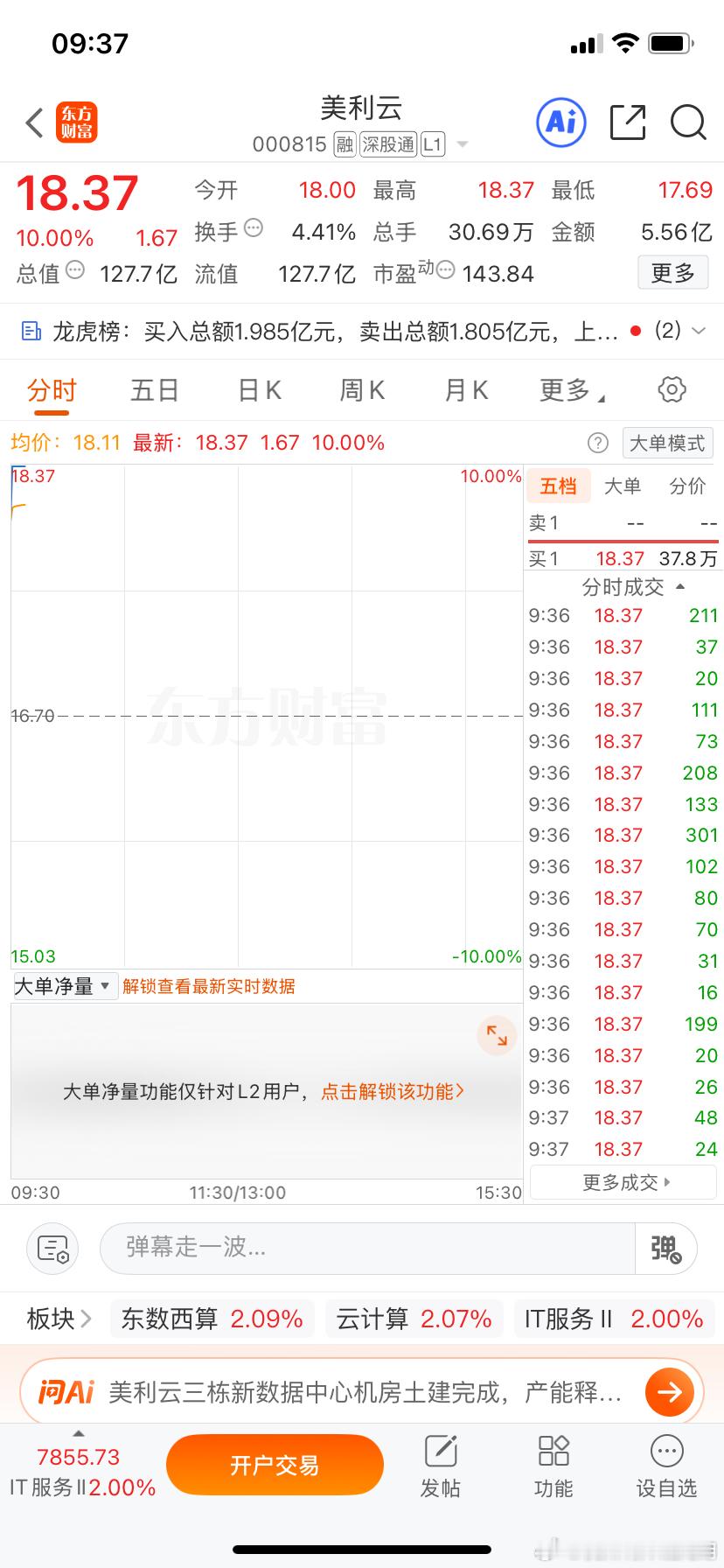The height and width of the screenshot is (1568, 724).
Task: Tap the 卖1 ask row
Action: click(623, 523)
